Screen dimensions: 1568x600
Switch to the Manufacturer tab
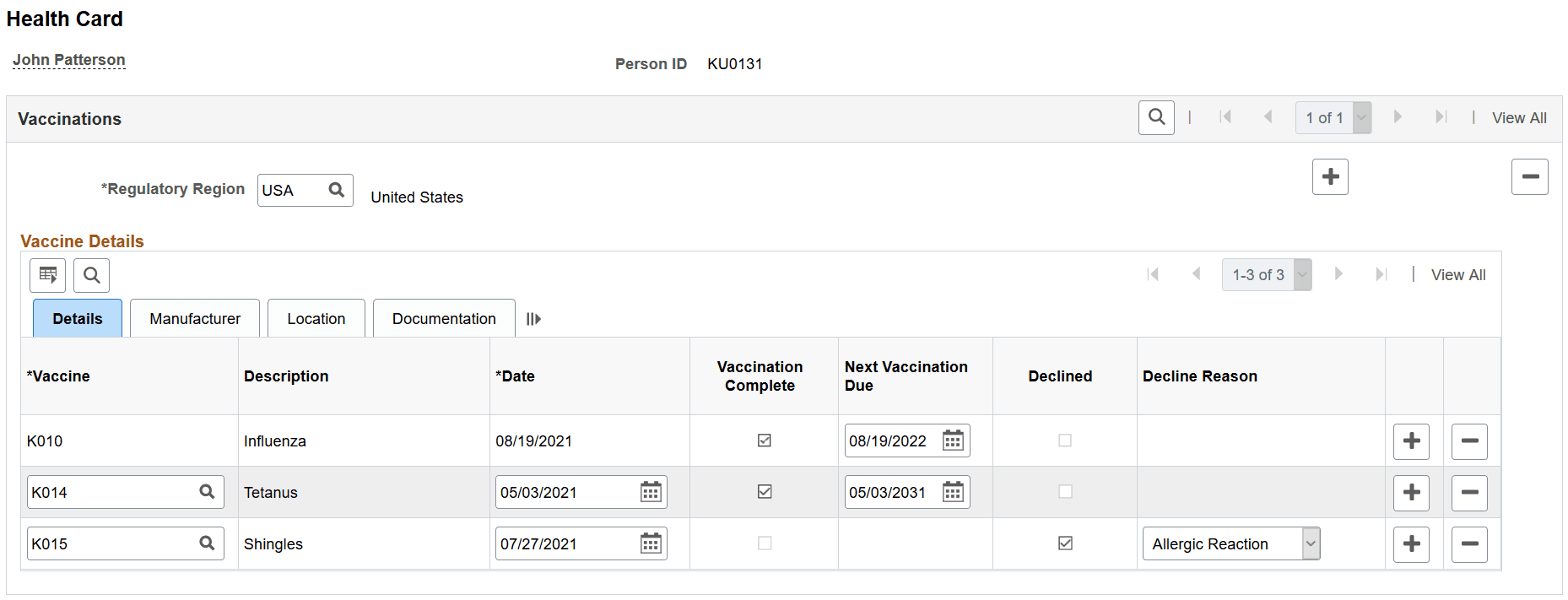(195, 319)
